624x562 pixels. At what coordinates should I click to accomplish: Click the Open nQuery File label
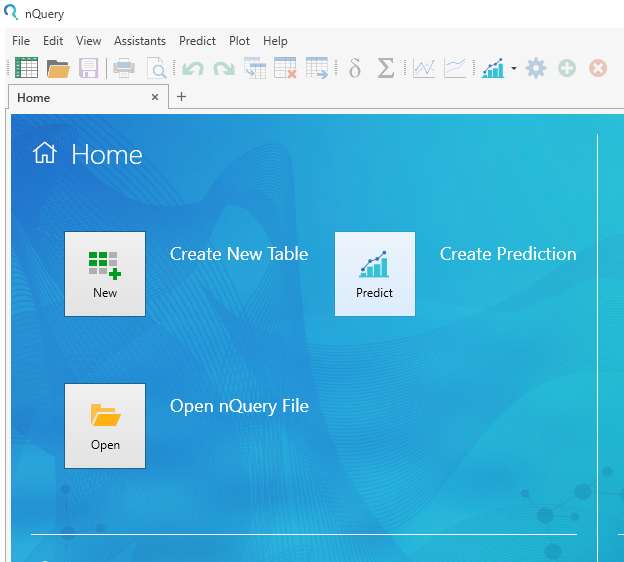coord(239,406)
